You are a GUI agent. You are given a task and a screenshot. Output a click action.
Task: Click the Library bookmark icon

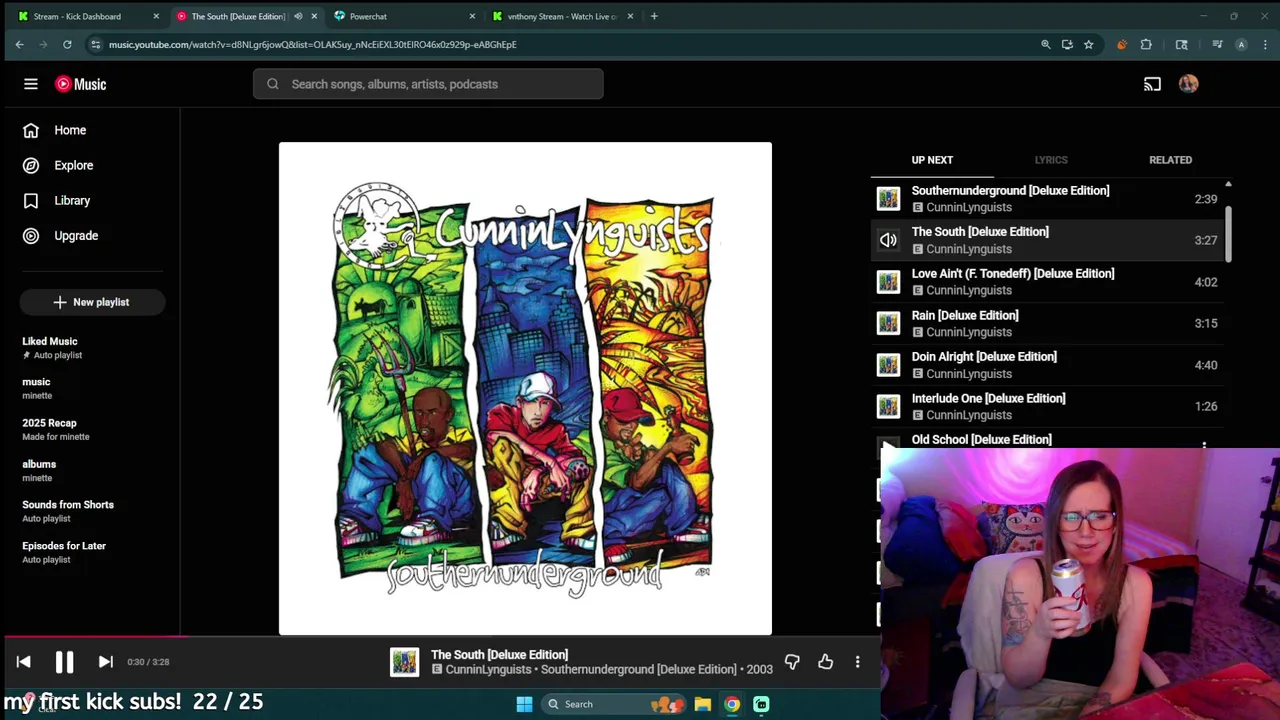click(x=31, y=200)
